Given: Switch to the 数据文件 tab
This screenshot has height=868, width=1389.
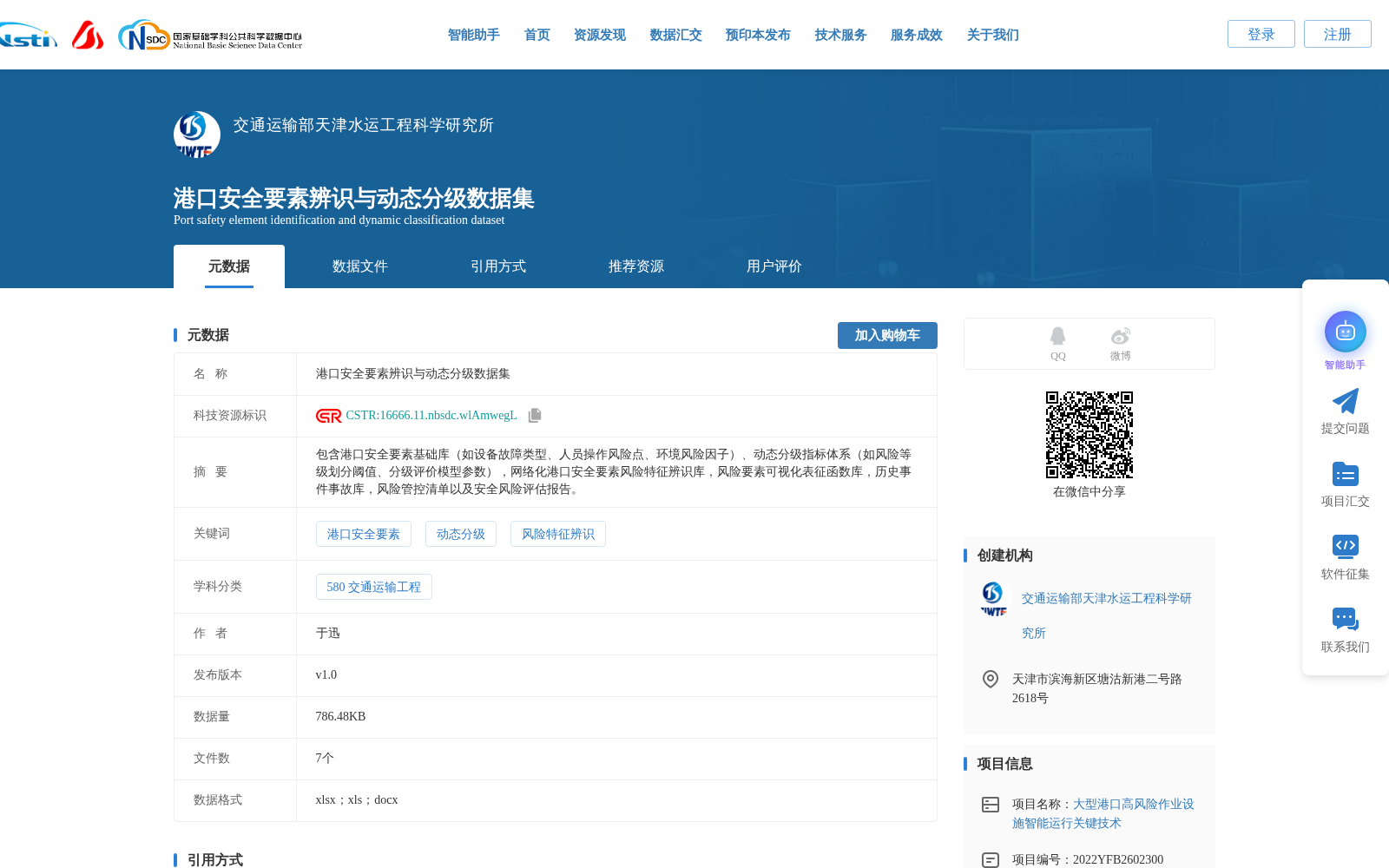Looking at the screenshot, I should [360, 266].
